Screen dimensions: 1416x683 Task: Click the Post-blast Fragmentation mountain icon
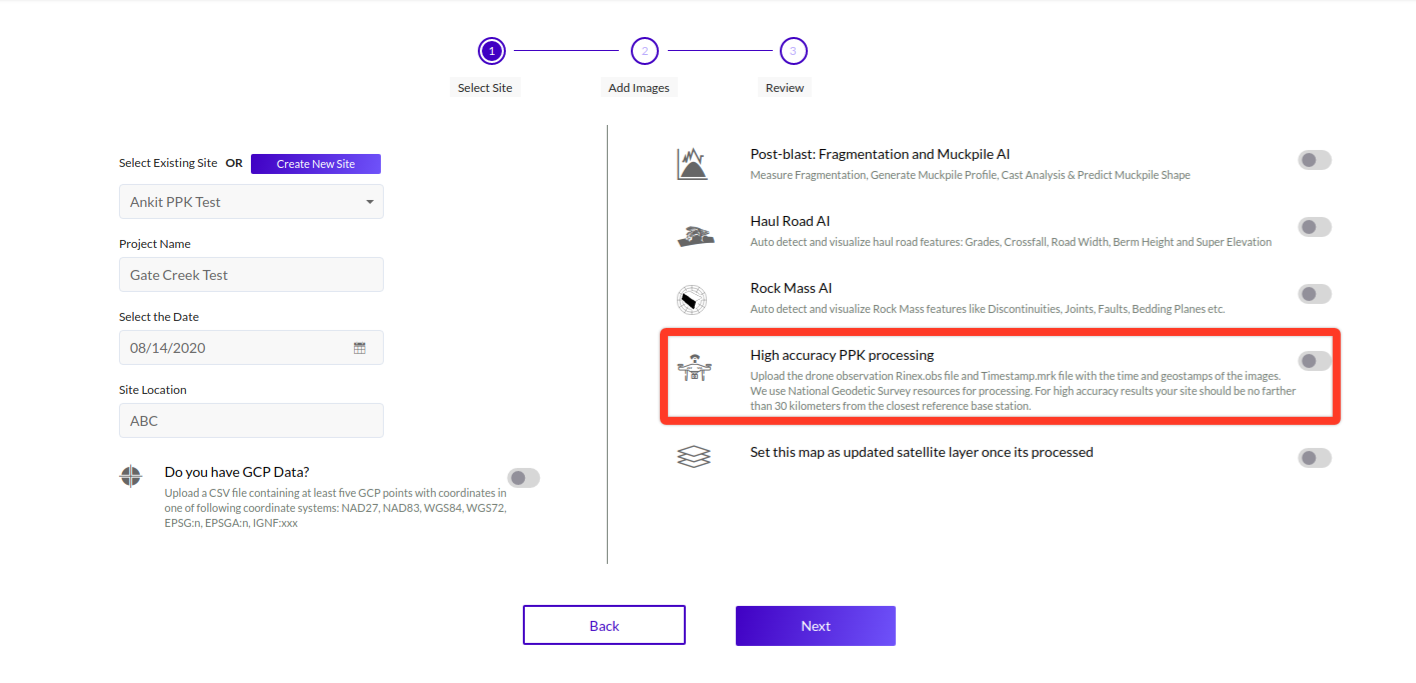pos(692,163)
